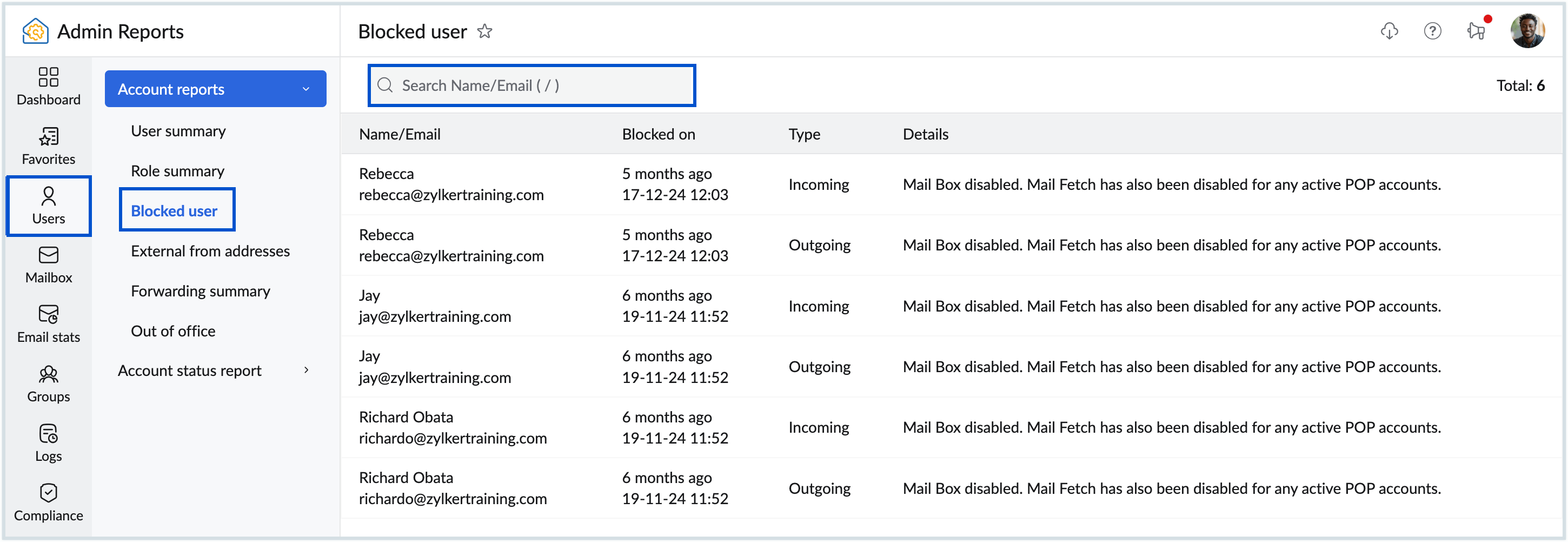Open External from addresses report

pyautogui.click(x=210, y=251)
